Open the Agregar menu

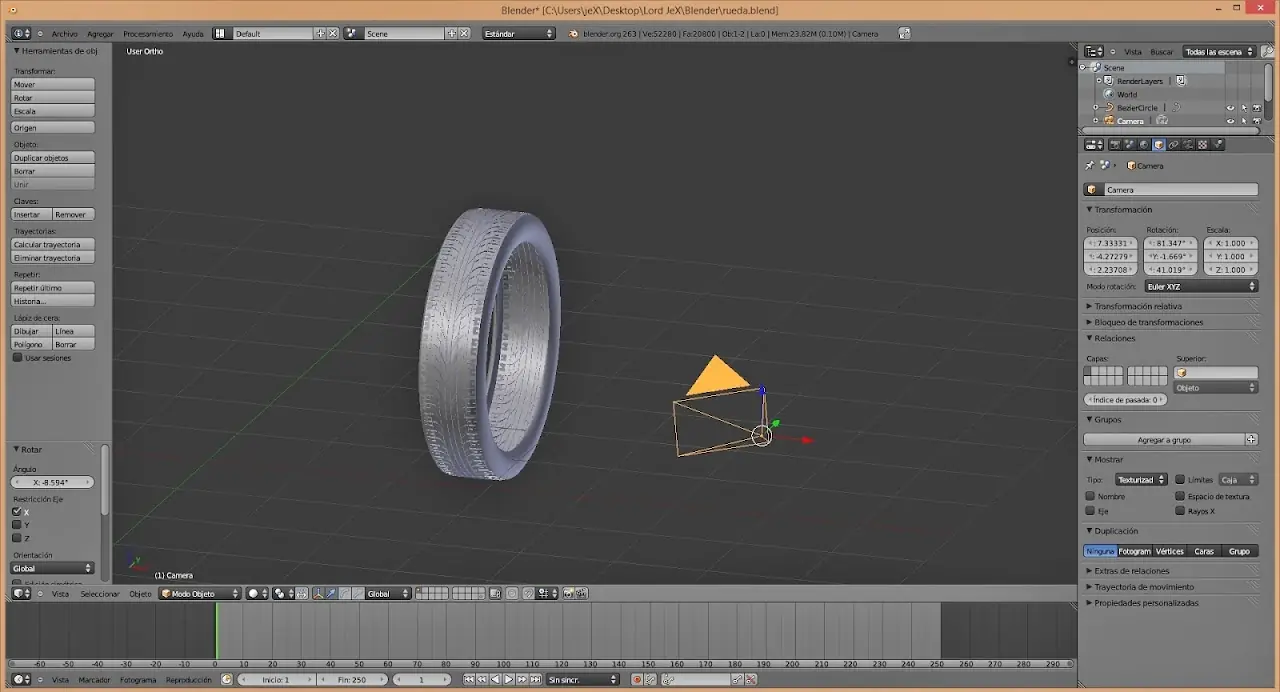[100, 33]
